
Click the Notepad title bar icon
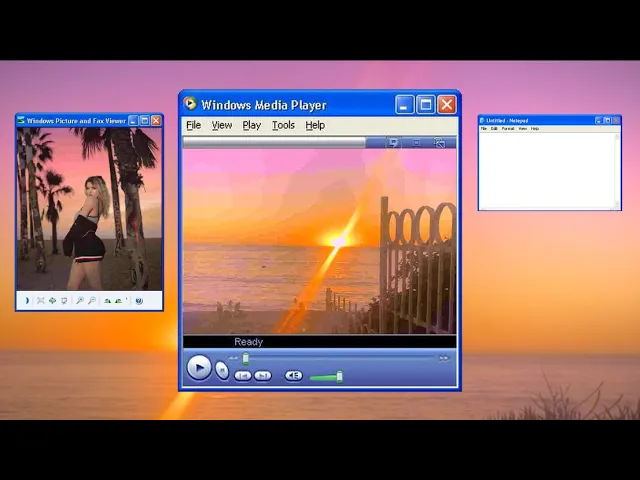pyautogui.click(x=482, y=120)
